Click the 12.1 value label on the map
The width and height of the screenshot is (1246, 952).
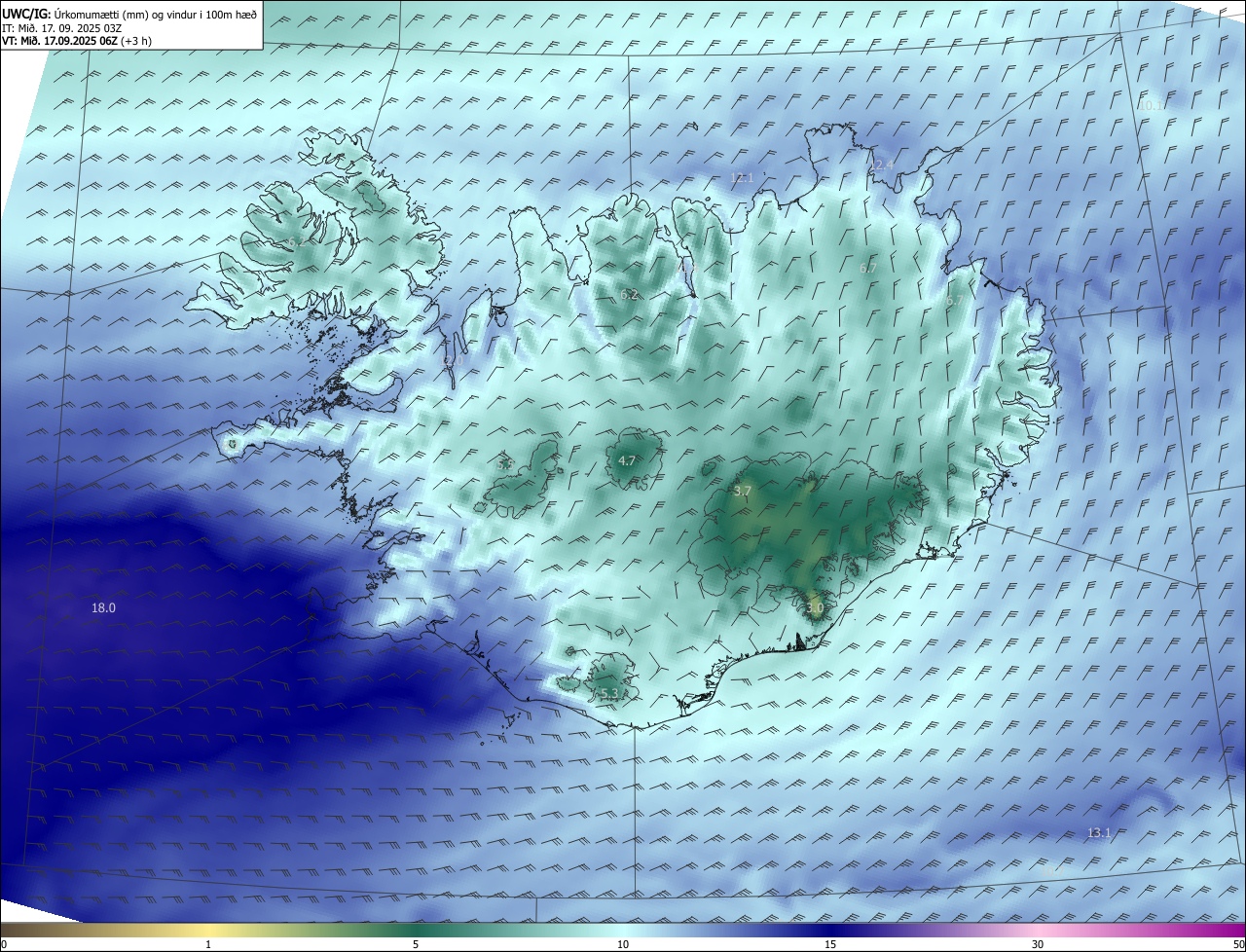tap(743, 178)
